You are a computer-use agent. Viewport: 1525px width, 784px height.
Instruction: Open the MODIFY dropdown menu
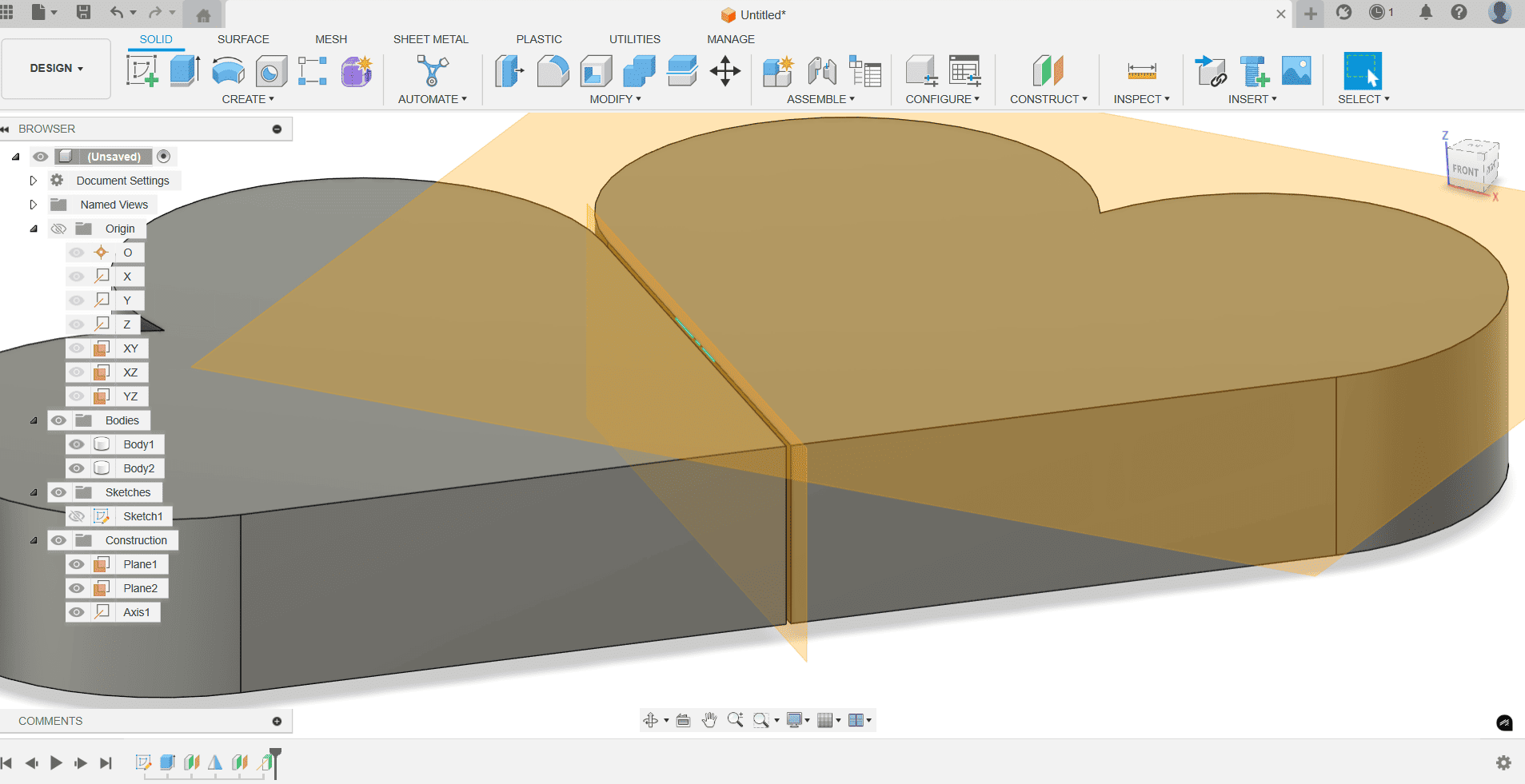[x=616, y=99]
